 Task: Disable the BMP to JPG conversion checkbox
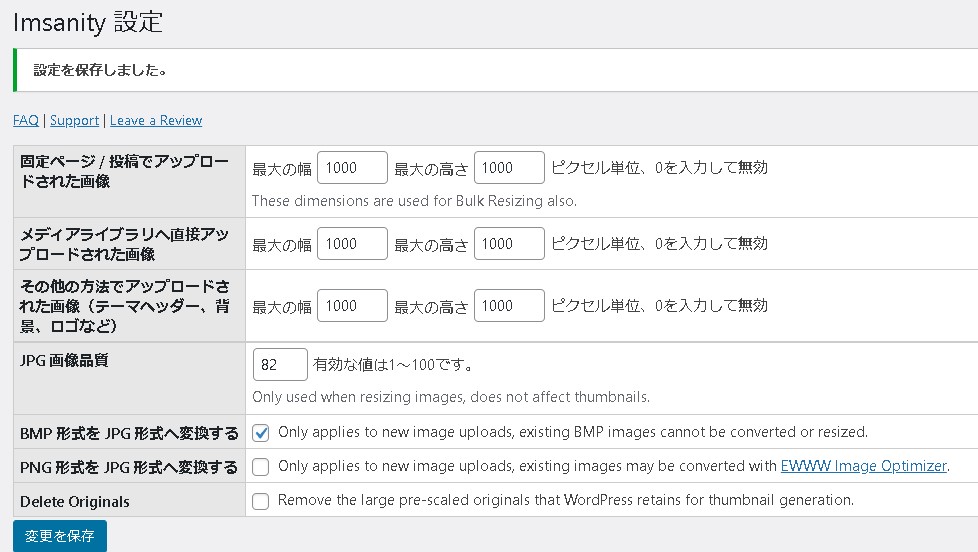click(x=261, y=433)
